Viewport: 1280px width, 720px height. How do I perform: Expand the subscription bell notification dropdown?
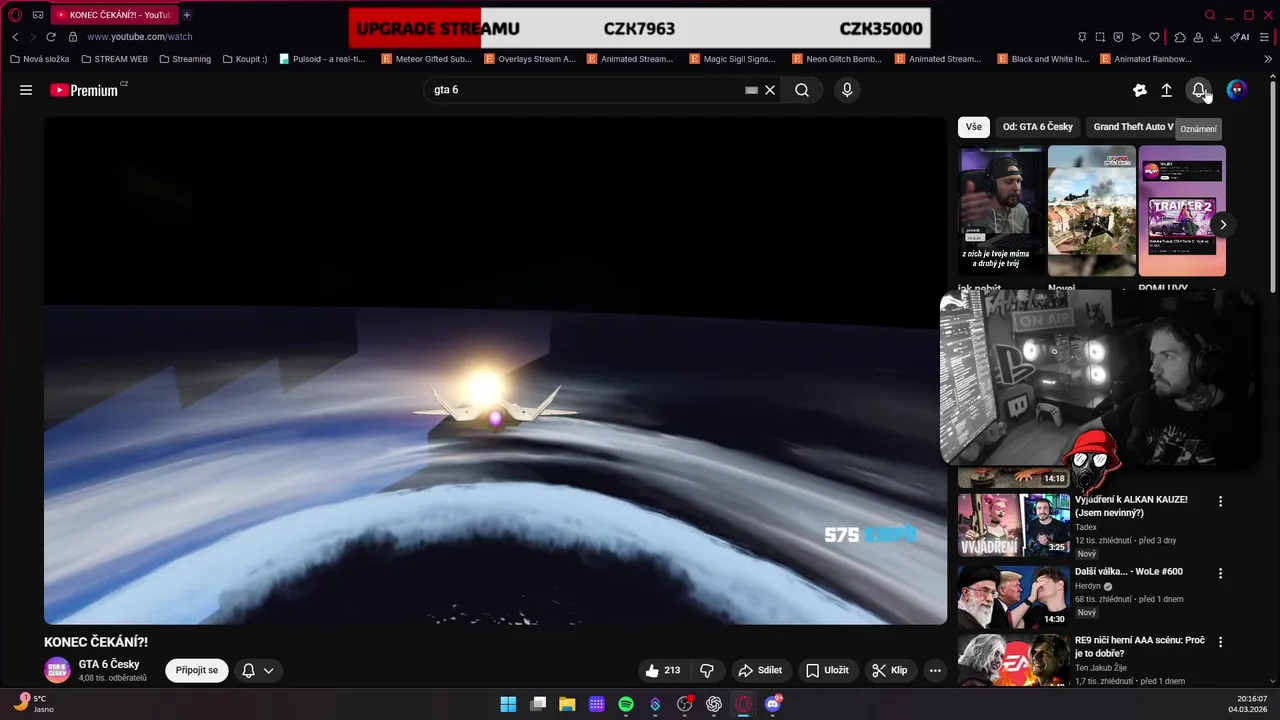(258, 670)
